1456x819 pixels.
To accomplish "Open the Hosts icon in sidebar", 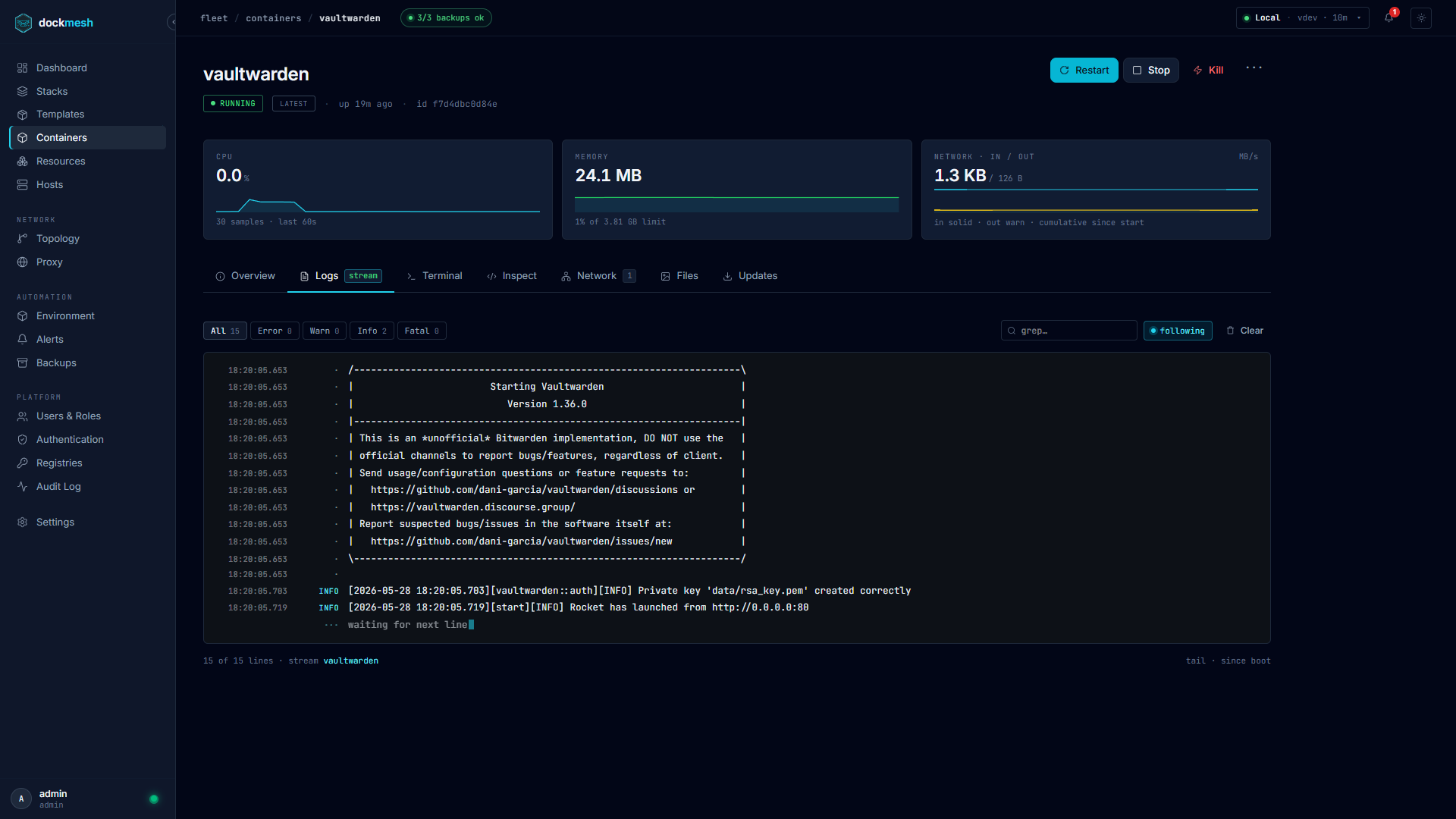I will (x=23, y=185).
